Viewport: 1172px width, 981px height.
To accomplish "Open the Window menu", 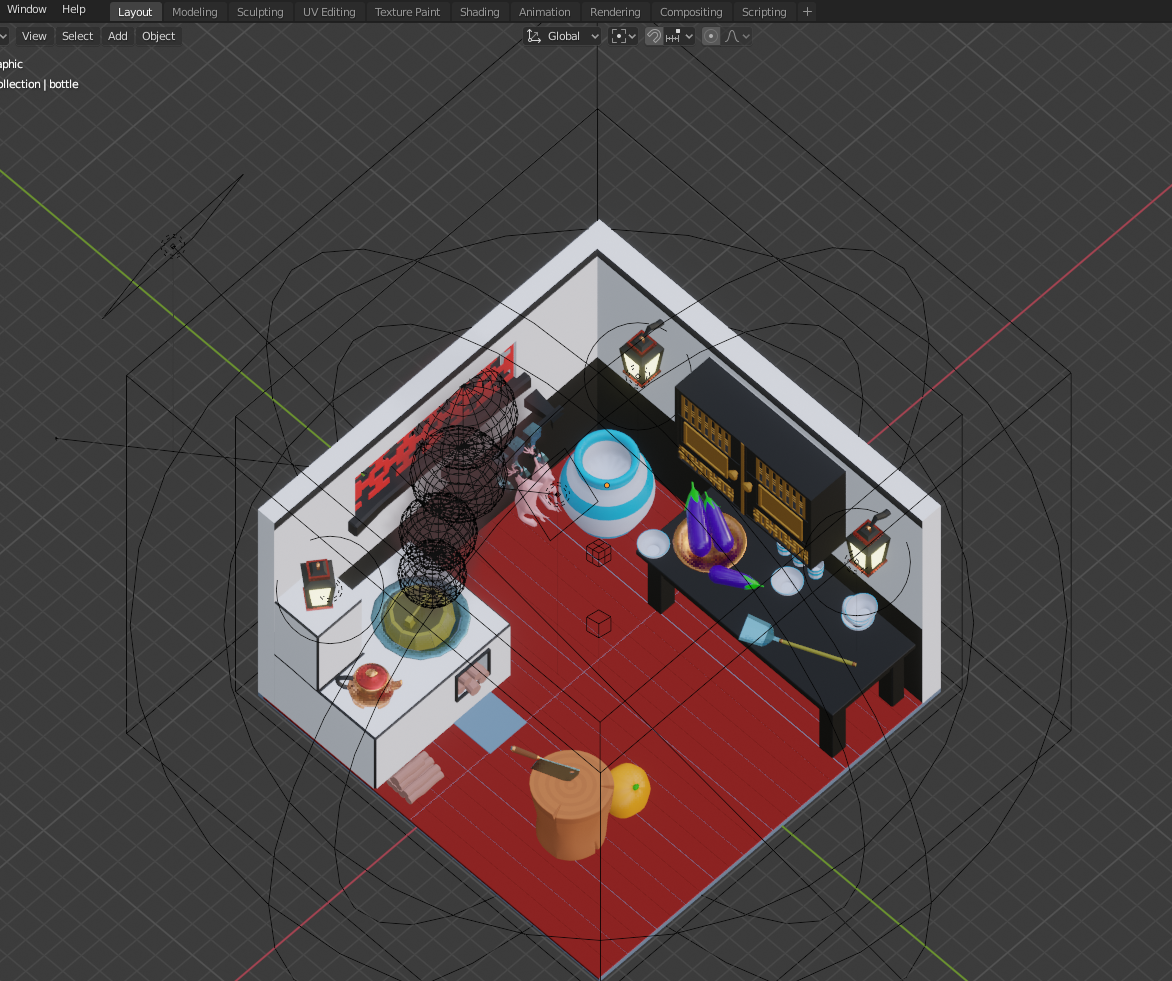I will (x=26, y=9).
